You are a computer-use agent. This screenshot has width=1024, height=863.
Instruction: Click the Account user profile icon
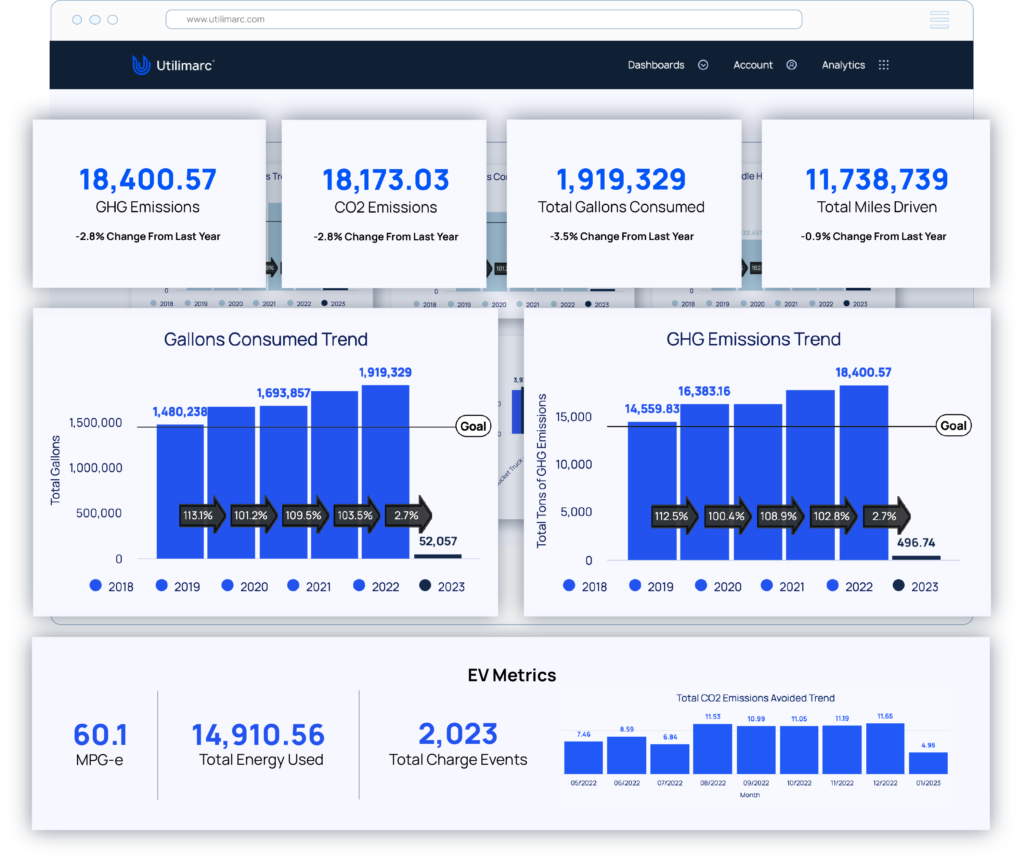pos(792,65)
